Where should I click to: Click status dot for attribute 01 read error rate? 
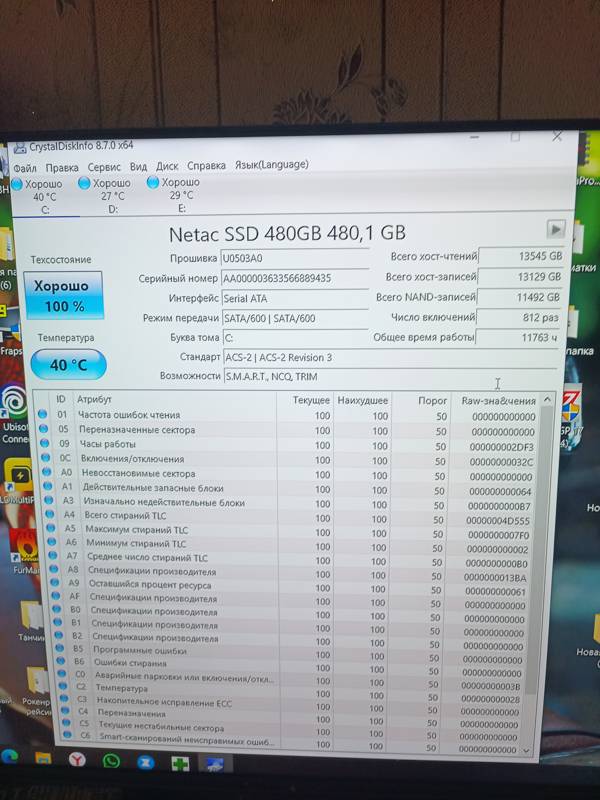42,414
